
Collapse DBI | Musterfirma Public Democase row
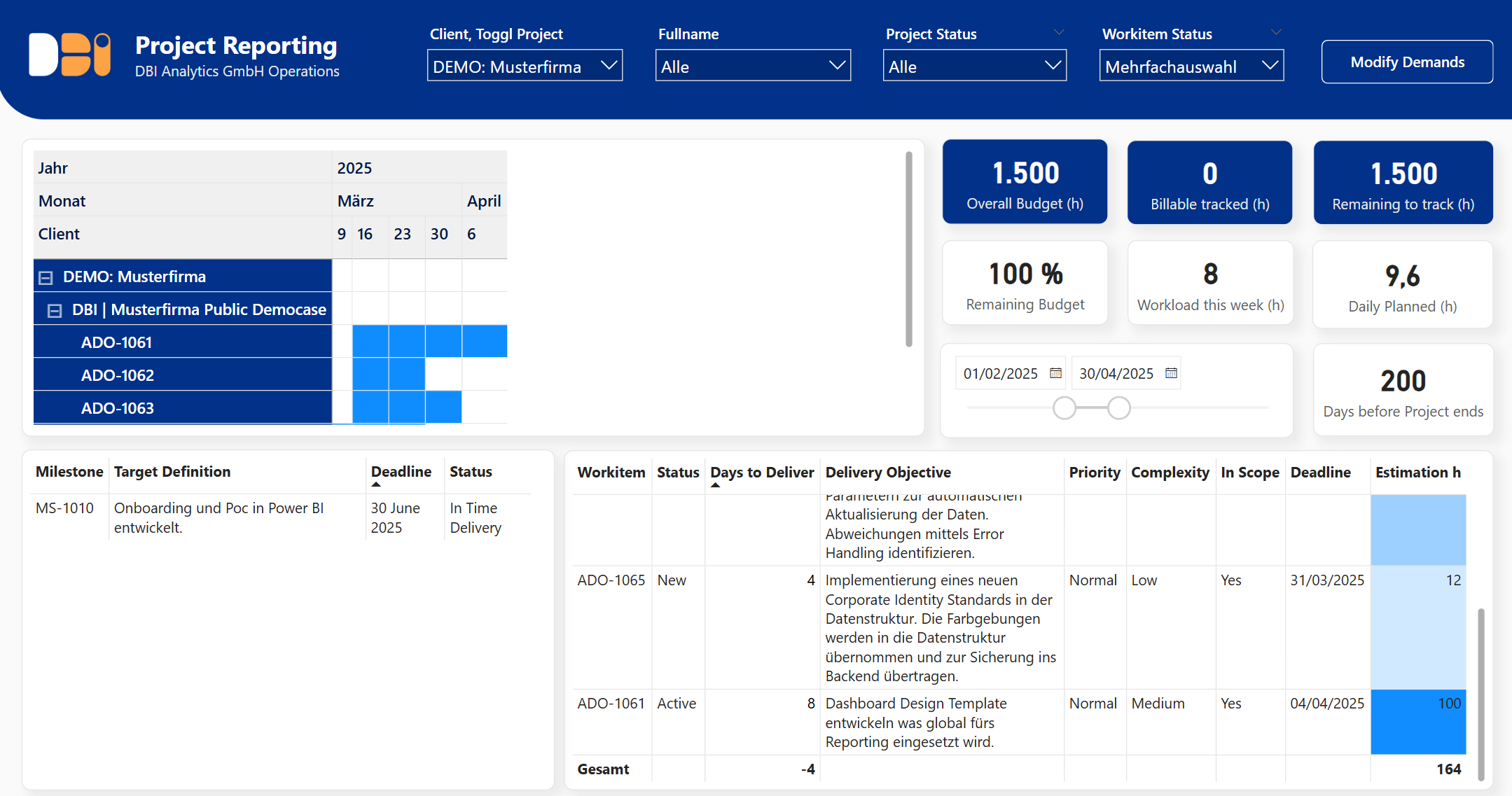point(55,310)
